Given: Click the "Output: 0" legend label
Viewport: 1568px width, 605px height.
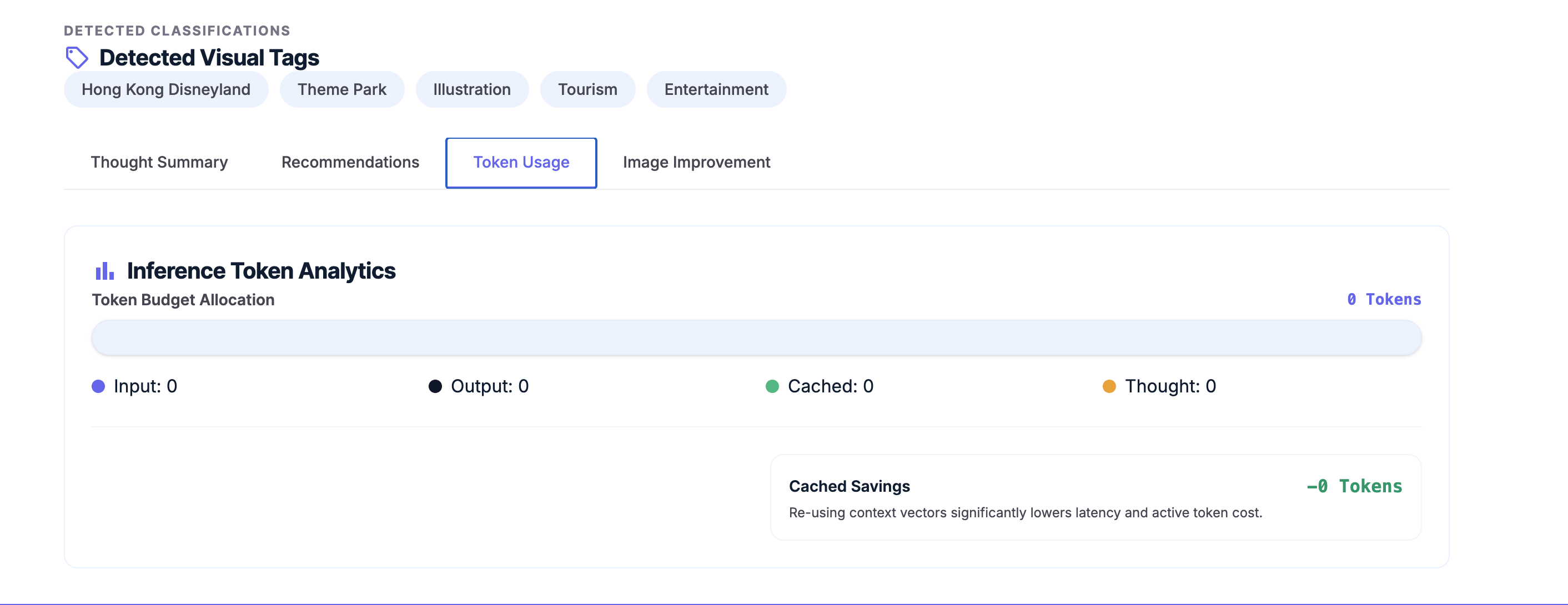Looking at the screenshot, I should pos(490,386).
